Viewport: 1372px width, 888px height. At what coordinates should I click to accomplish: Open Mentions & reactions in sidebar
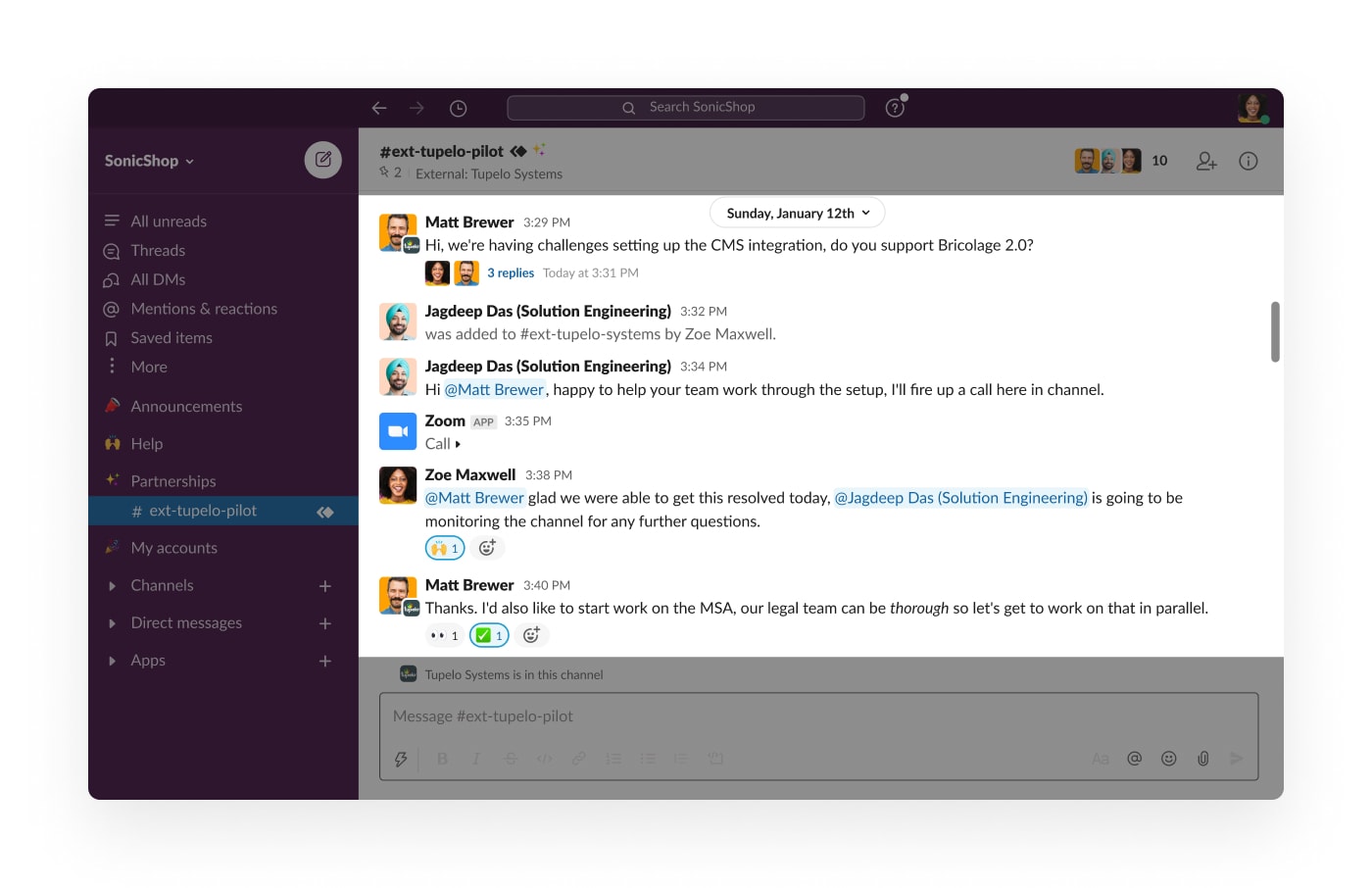204,309
